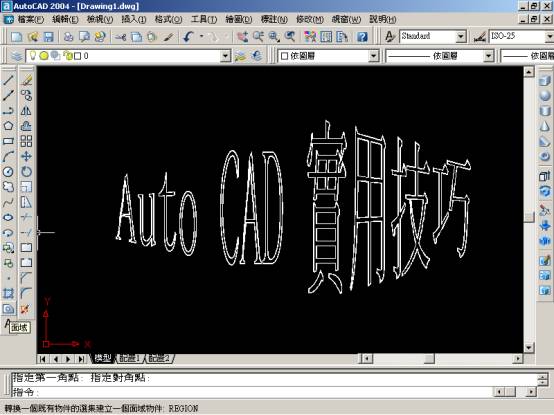Select the Circle draw tool
The width and height of the screenshot is (554, 415).
click(x=8, y=172)
